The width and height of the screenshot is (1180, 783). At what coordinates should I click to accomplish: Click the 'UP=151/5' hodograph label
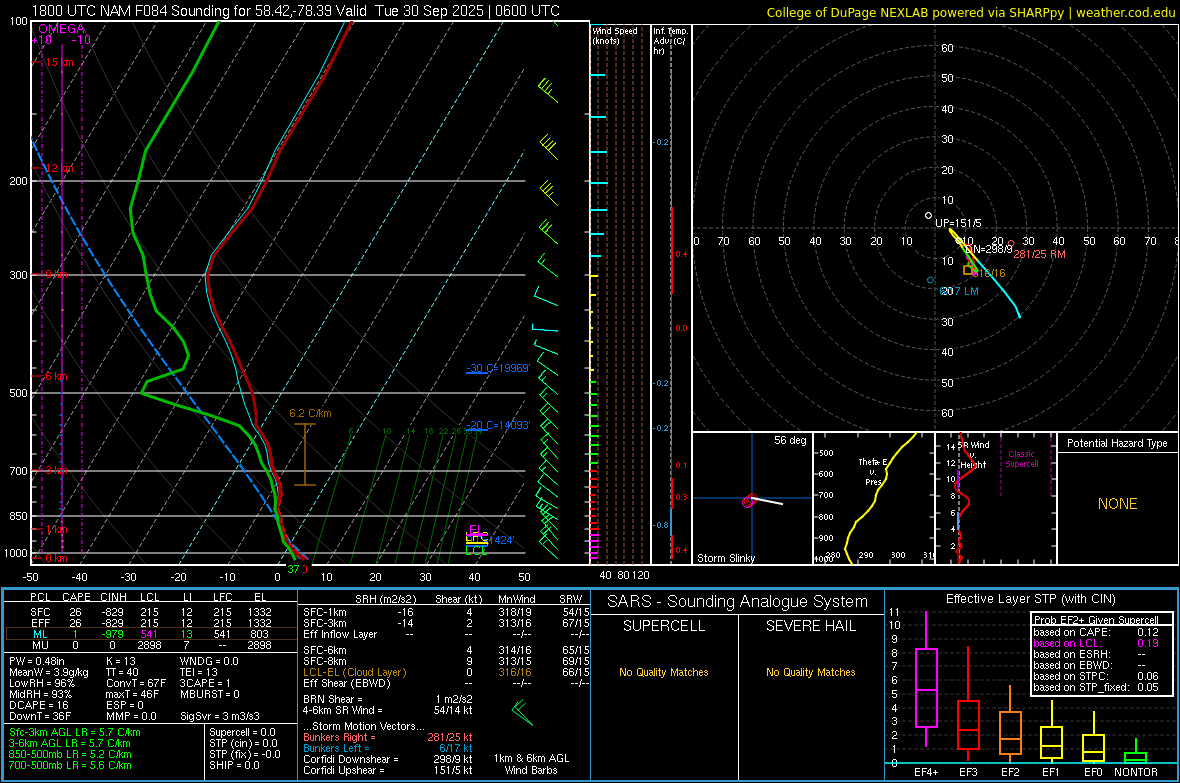click(958, 224)
